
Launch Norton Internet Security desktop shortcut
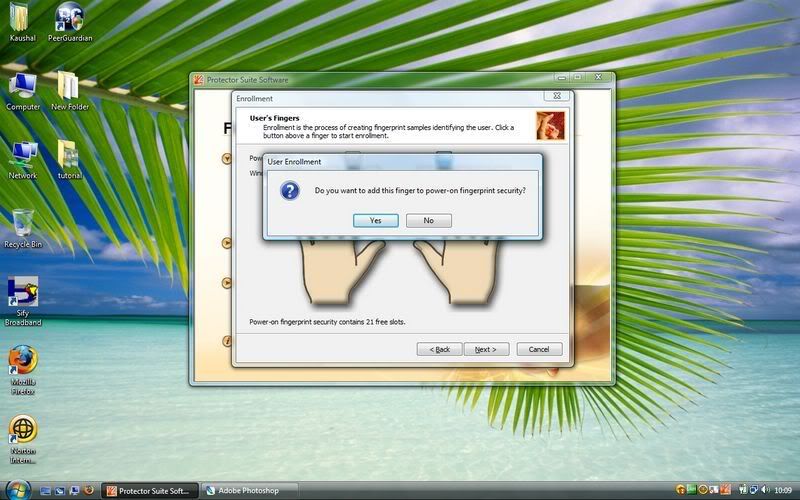click(x=23, y=439)
